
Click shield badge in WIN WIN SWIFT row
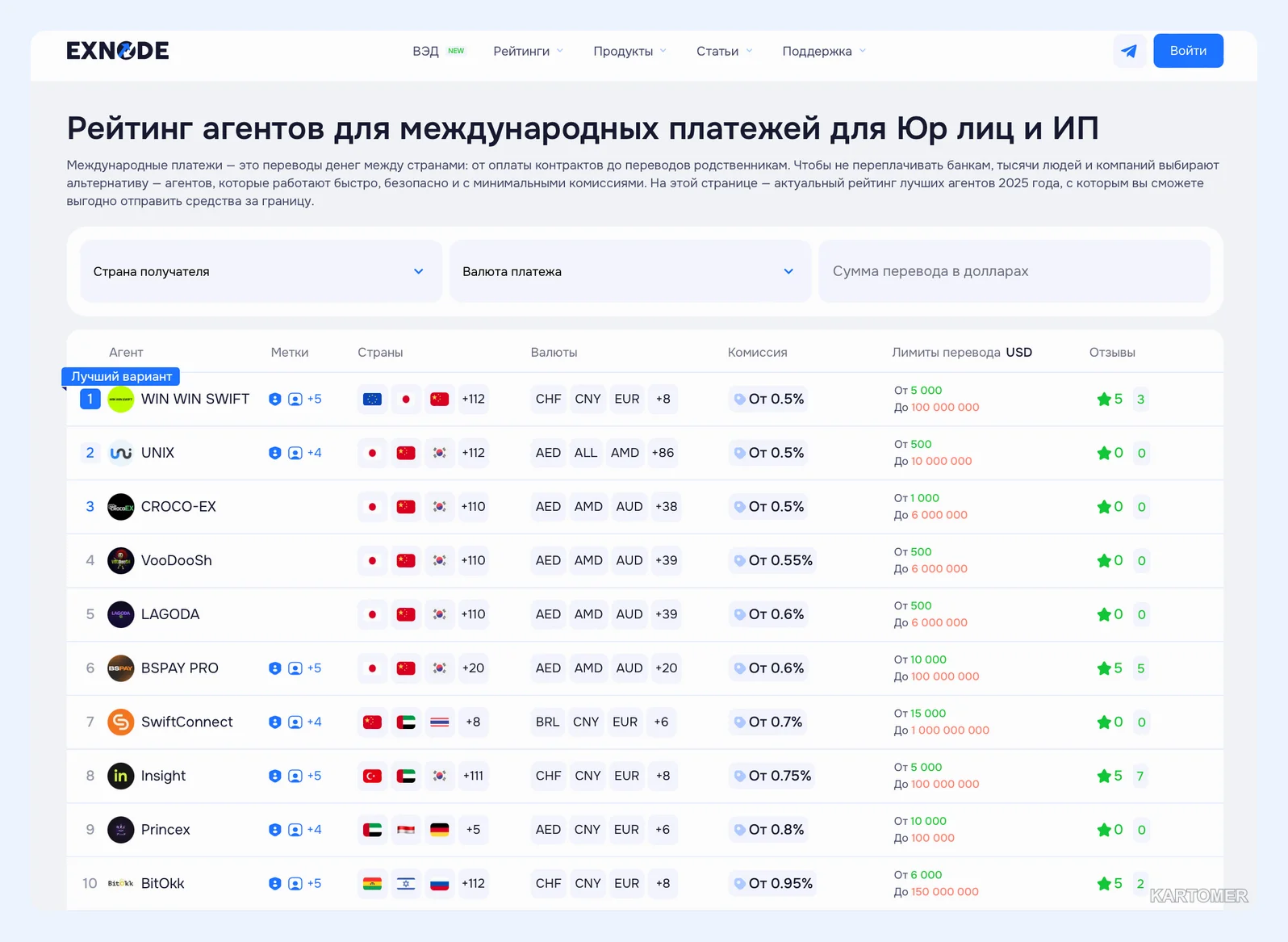275,399
